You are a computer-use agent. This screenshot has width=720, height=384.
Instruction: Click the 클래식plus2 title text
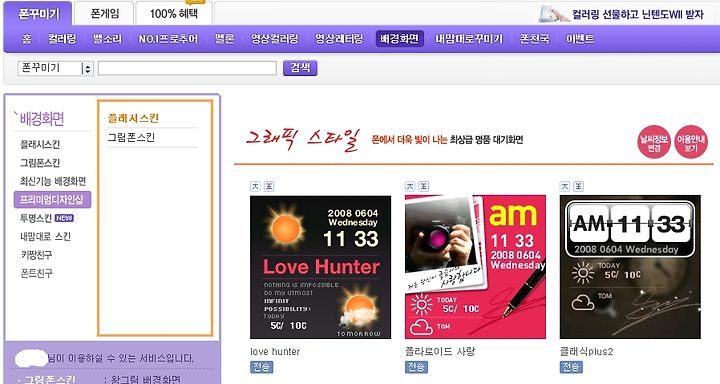click(586, 352)
